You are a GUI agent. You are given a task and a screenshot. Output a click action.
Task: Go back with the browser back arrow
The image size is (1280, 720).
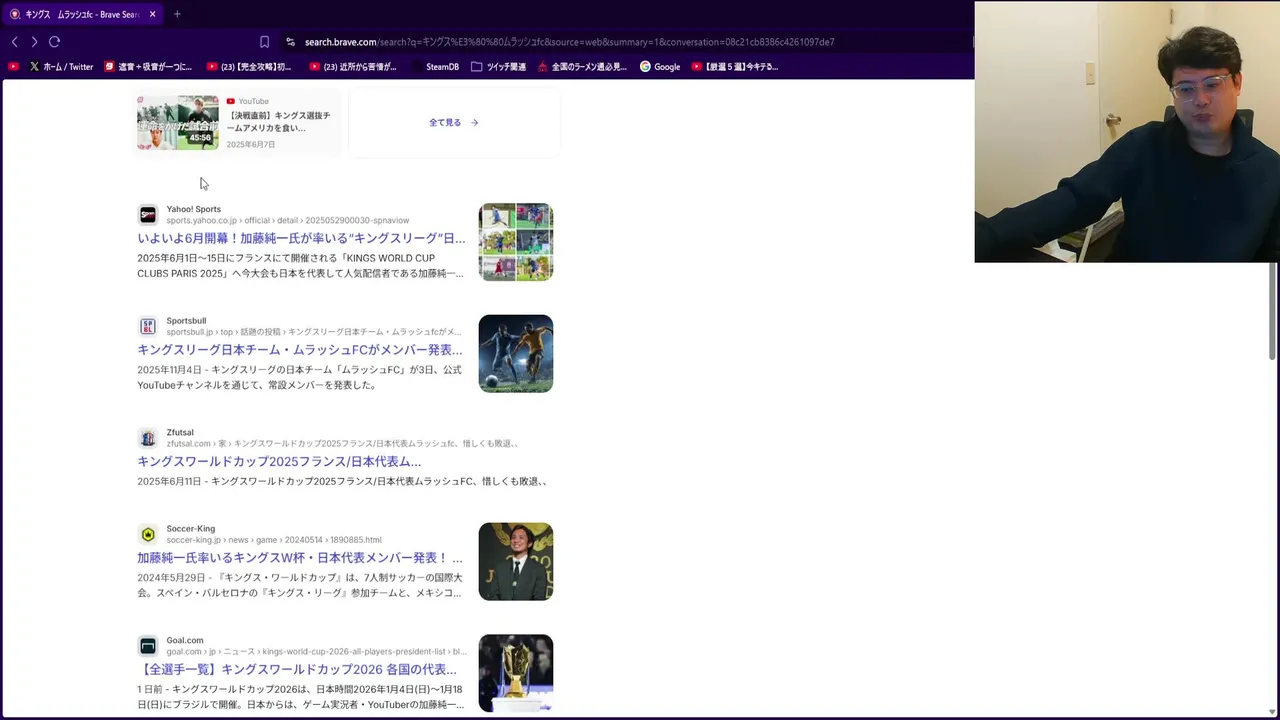tap(14, 42)
